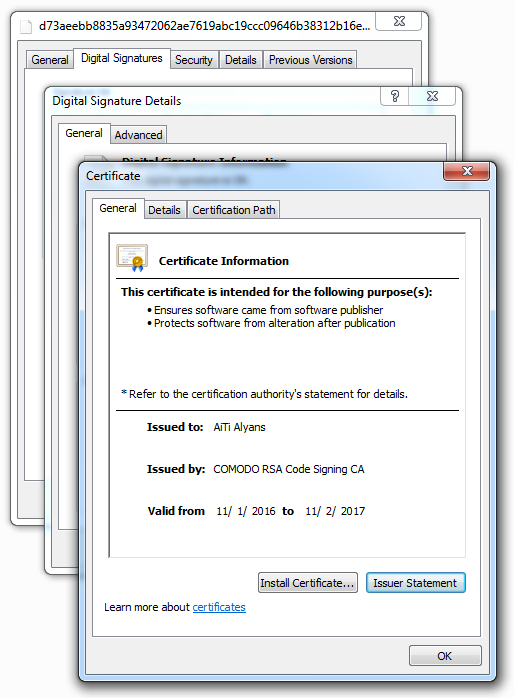This screenshot has height=698, width=514.
Task: Switch to Details tab in Certificate dialog
Action: [164, 210]
